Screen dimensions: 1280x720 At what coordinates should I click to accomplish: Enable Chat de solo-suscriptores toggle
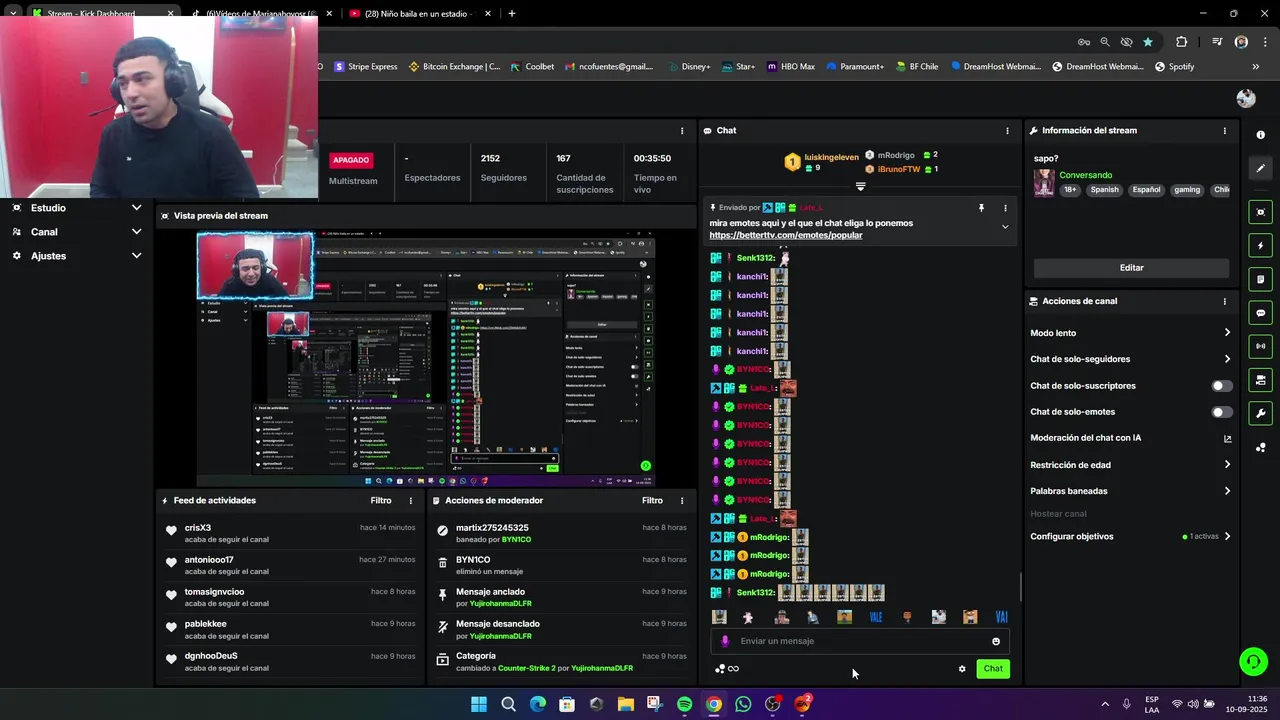coord(1222,385)
